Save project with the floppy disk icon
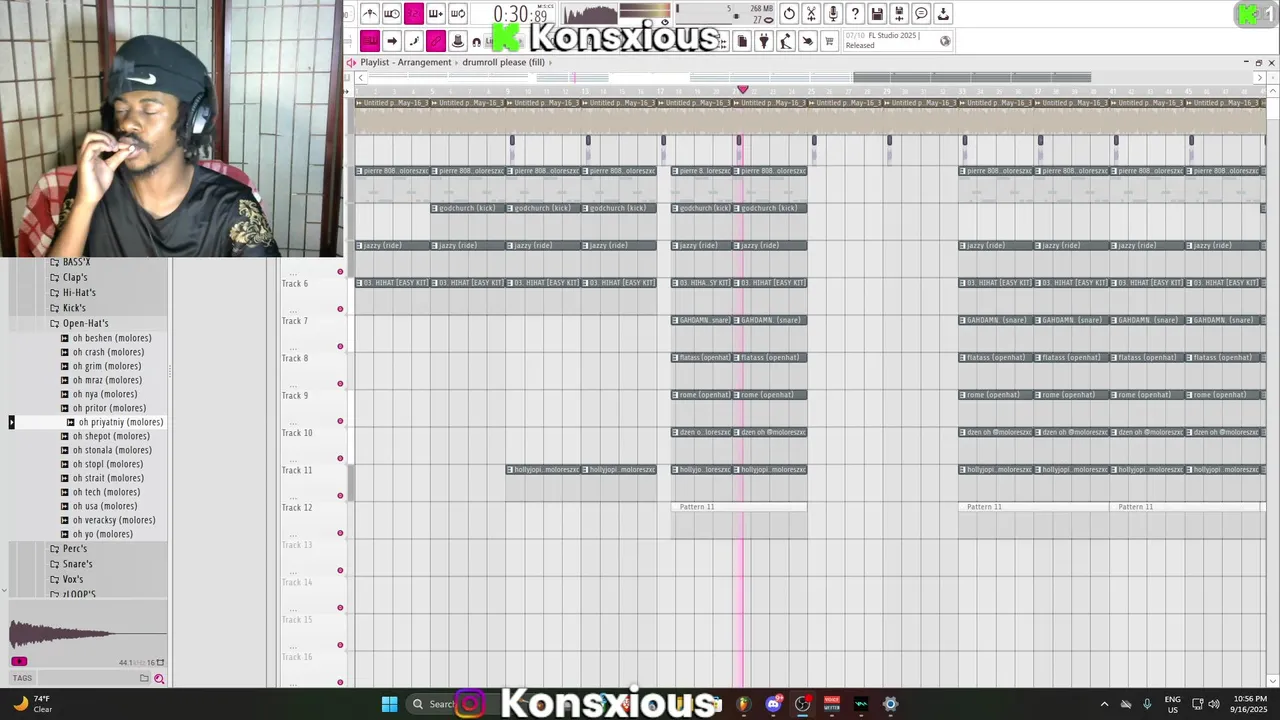 click(x=877, y=14)
